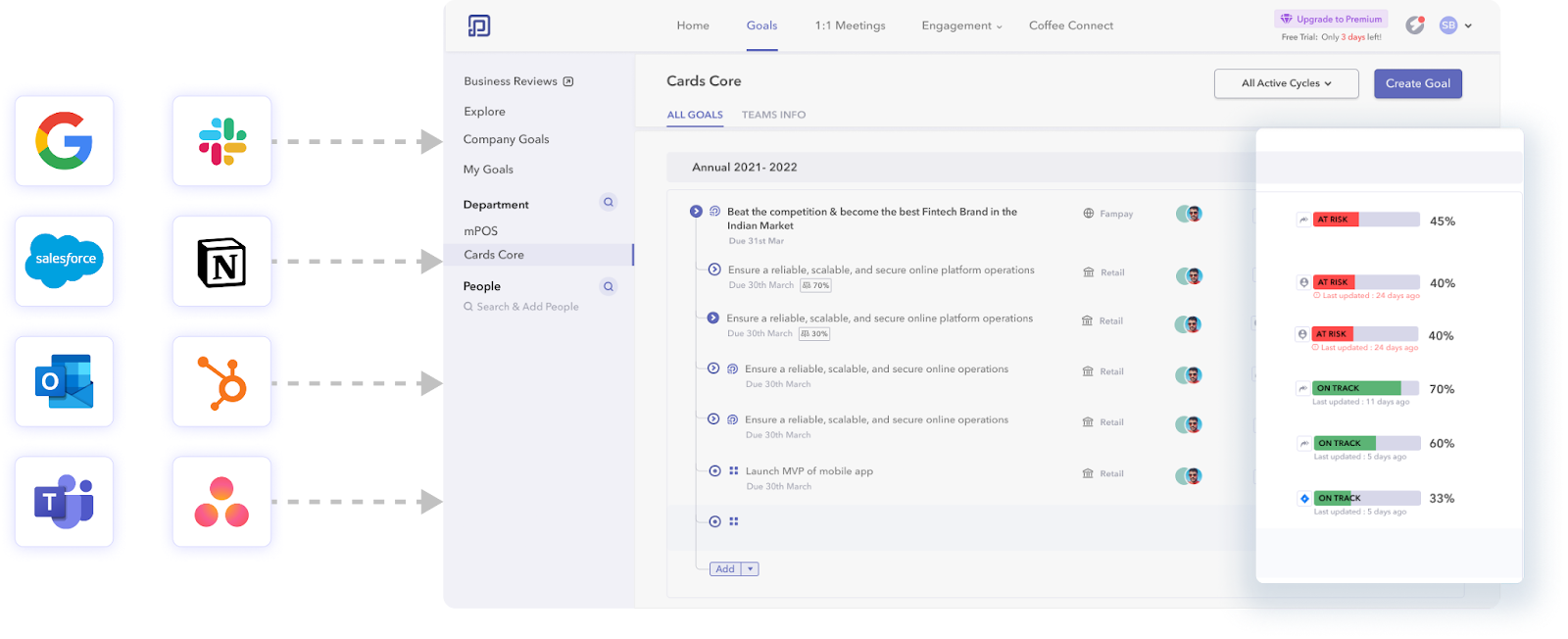
Task: Switch to TEAMS INFO tab
Action: point(773,115)
